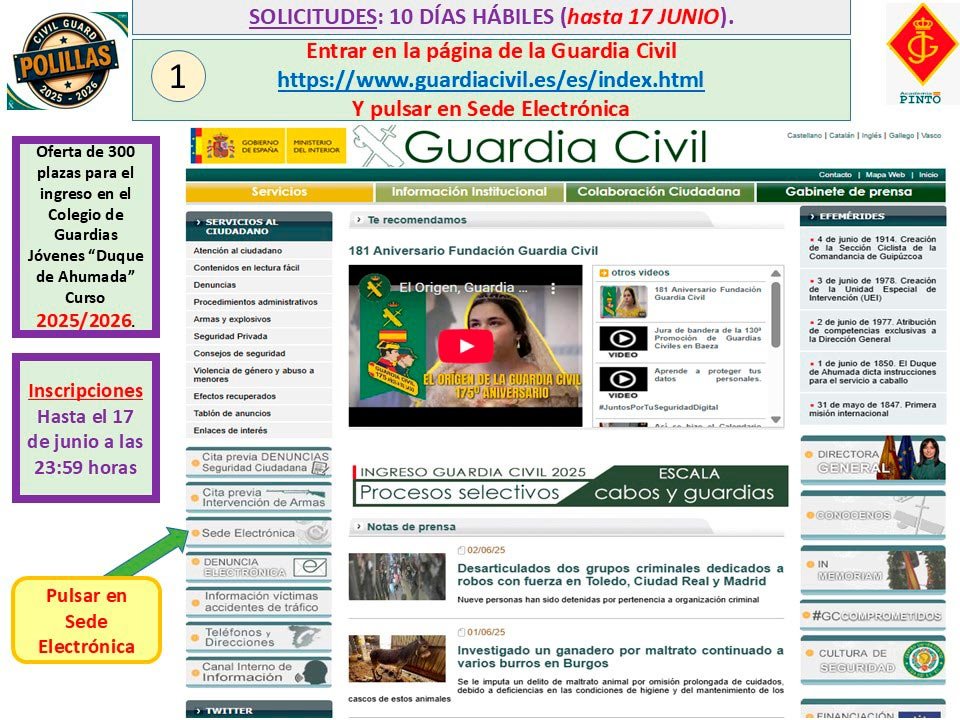Open Información víctimas accidentes de tráfico
960x720 pixels.
click(x=259, y=602)
